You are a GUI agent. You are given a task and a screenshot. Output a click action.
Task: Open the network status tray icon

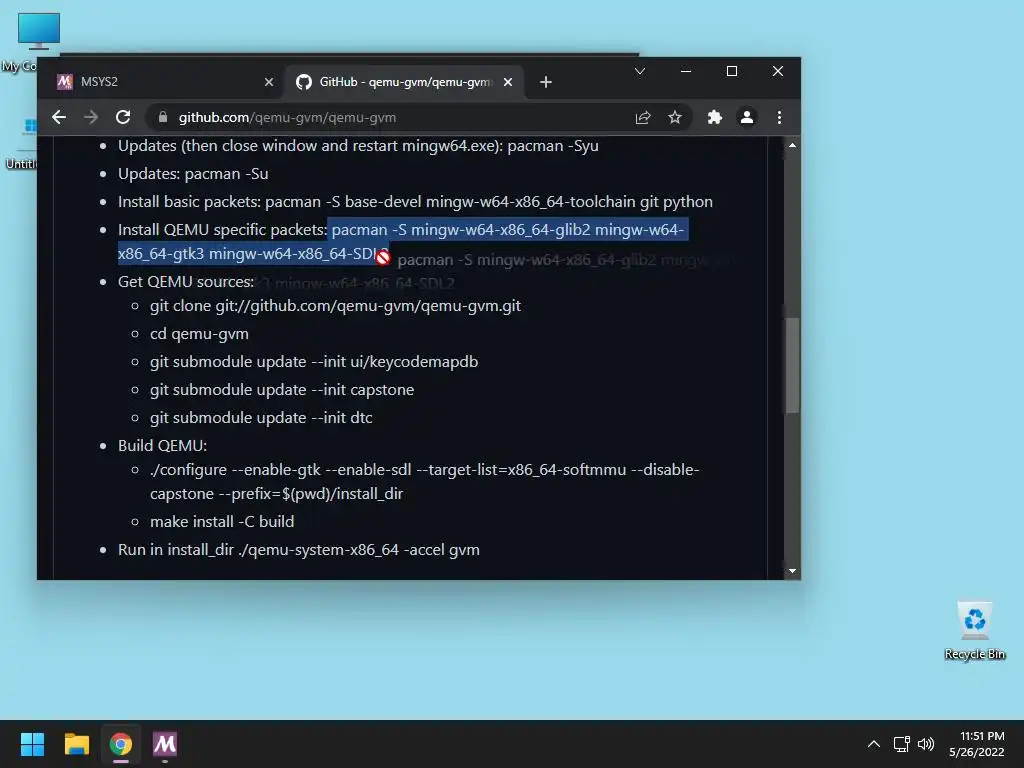click(902, 744)
